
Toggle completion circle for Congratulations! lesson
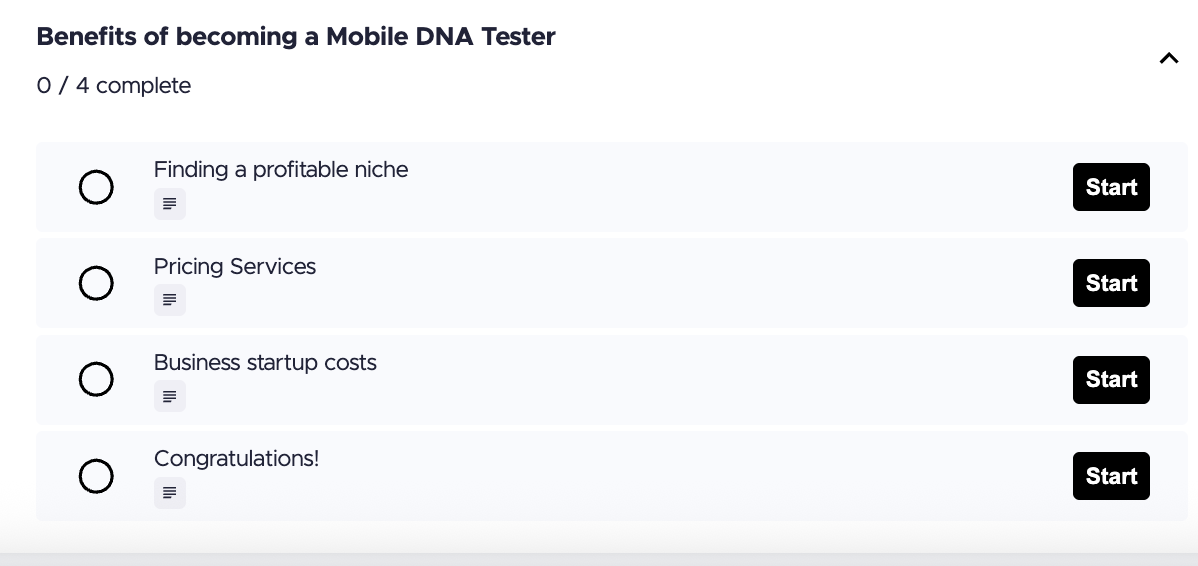[x=96, y=476]
